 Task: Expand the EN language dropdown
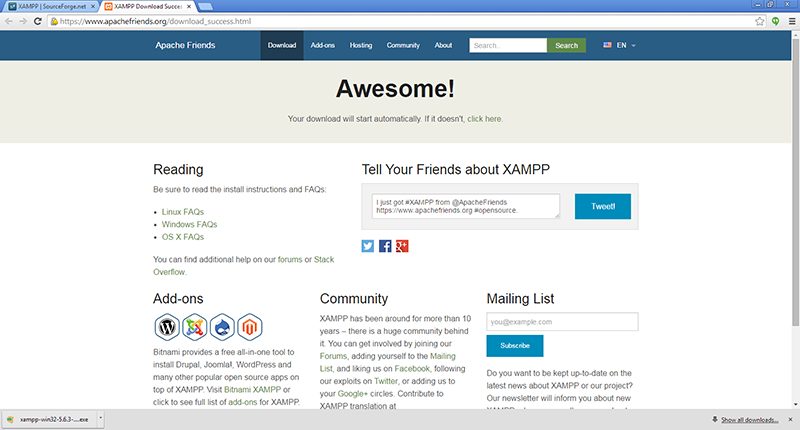tap(634, 45)
